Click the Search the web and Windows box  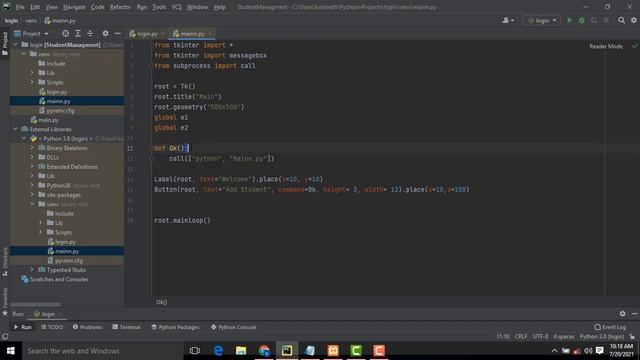click(102, 351)
